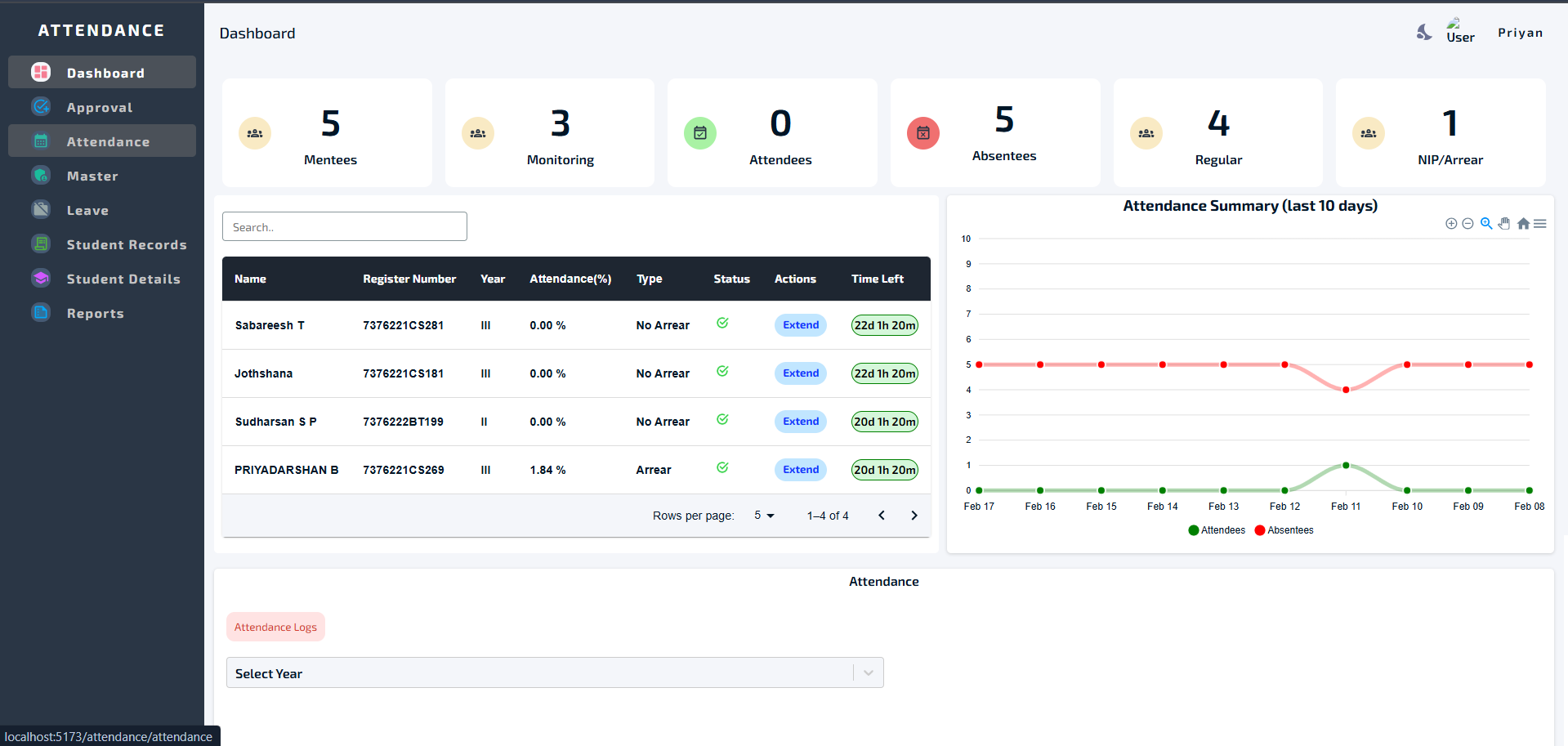Extend time for Sabareesh T

(x=801, y=325)
